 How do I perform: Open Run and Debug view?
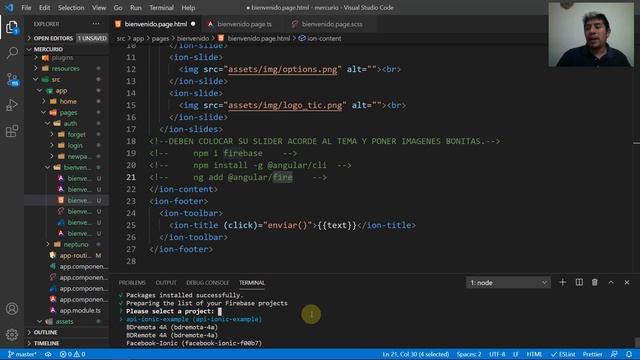(x=12, y=105)
